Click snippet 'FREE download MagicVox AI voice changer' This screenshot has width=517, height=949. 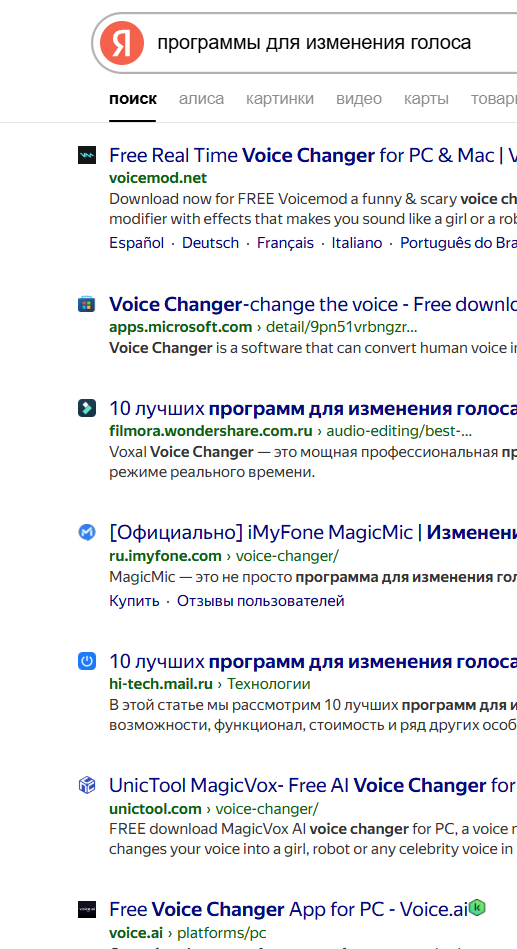click(x=313, y=839)
